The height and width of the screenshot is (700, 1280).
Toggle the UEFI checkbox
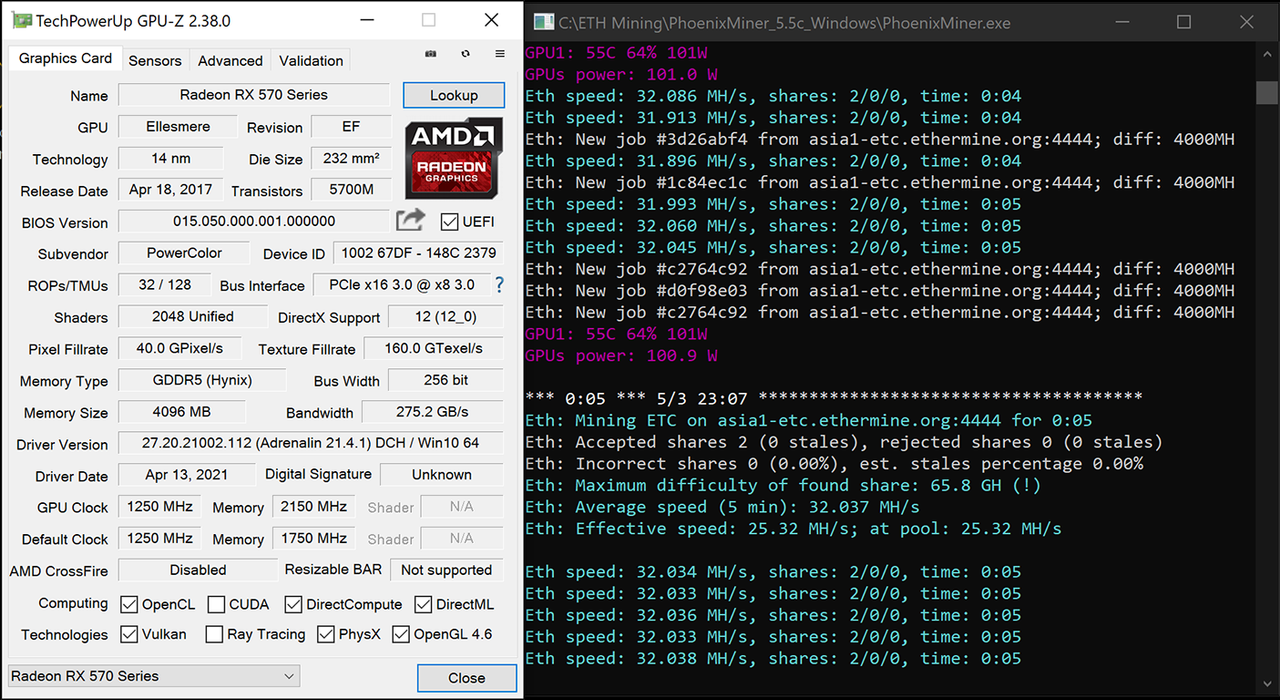point(449,222)
